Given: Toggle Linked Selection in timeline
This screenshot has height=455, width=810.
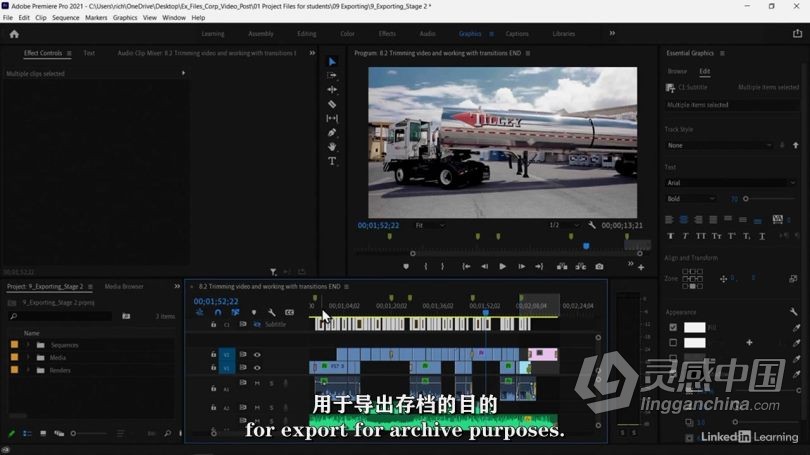Looking at the screenshot, I should (x=236, y=312).
